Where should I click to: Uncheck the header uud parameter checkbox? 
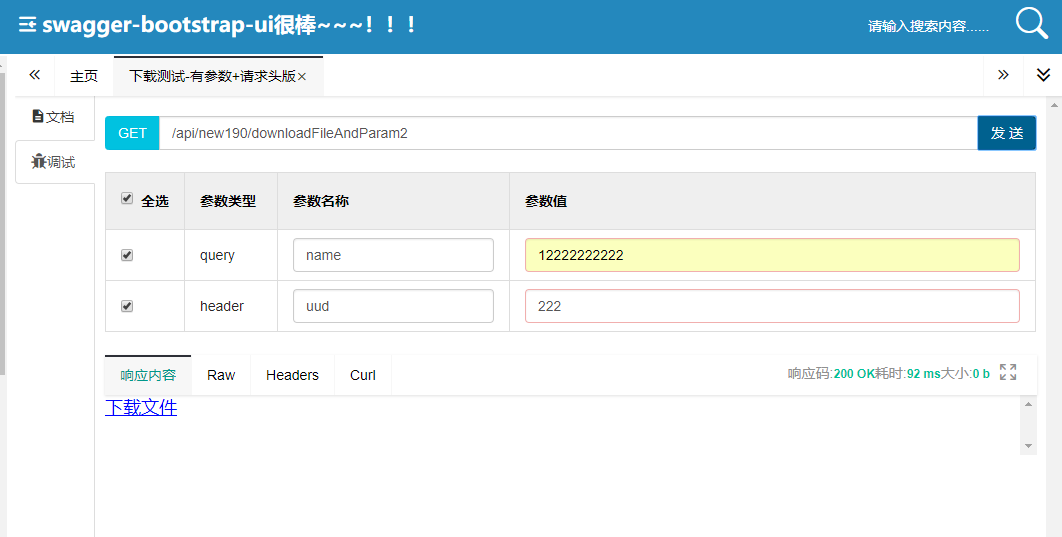click(x=127, y=306)
